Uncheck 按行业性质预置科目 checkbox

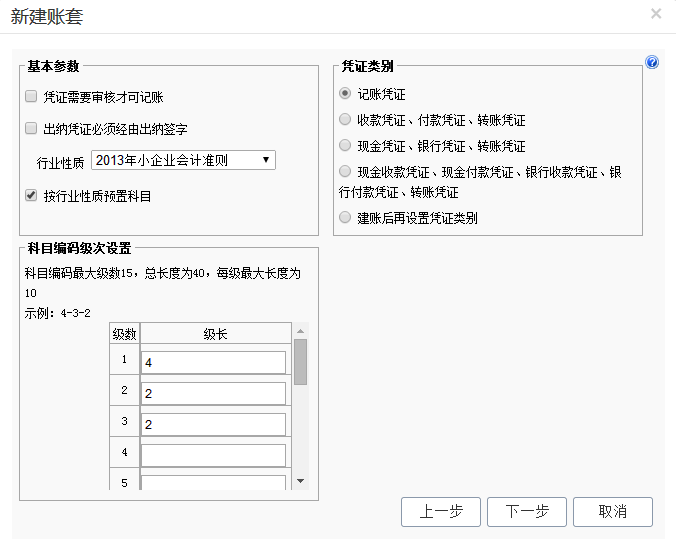click(31, 196)
